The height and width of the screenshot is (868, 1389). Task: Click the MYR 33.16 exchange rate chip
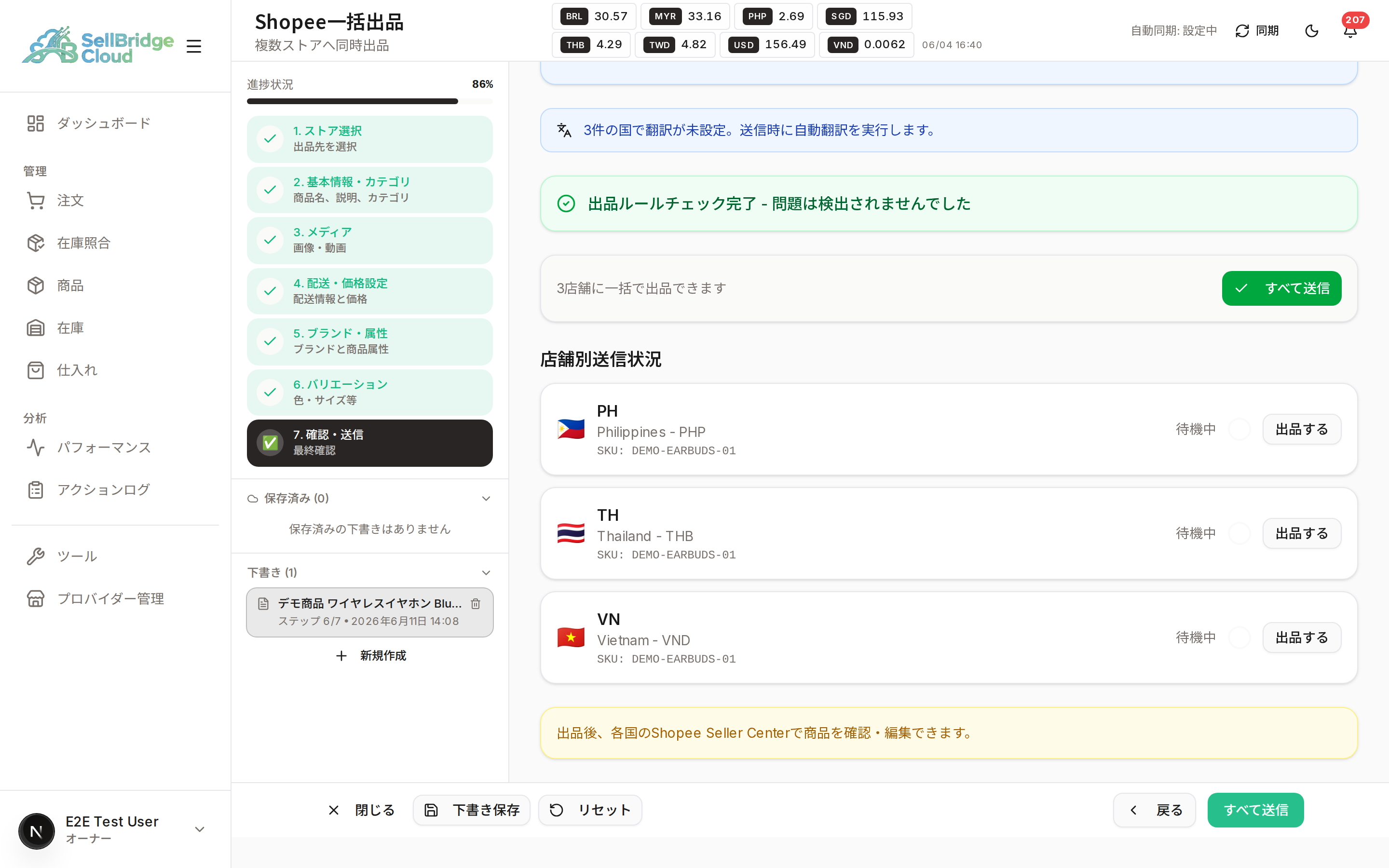(685, 16)
